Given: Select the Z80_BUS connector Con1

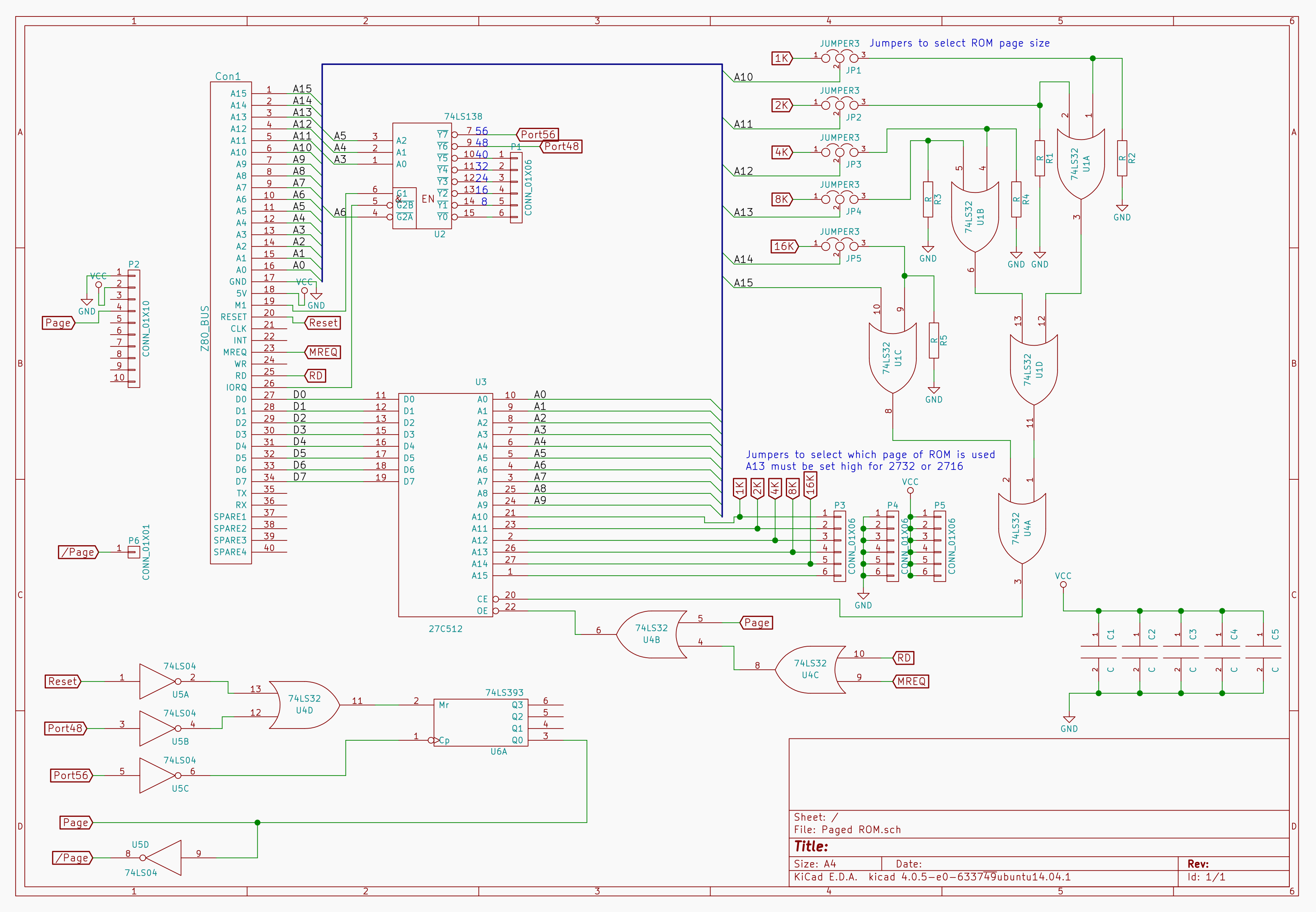Looking at the screenshot, I should click(231, 323).
